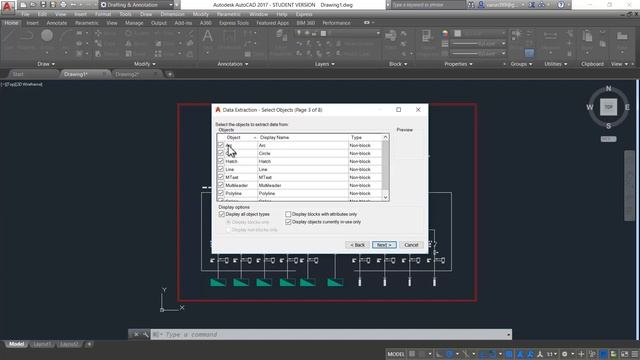640x360 pixels.
Task: Switch to Drawing2 file tab
Action: (x=127, y=74)
